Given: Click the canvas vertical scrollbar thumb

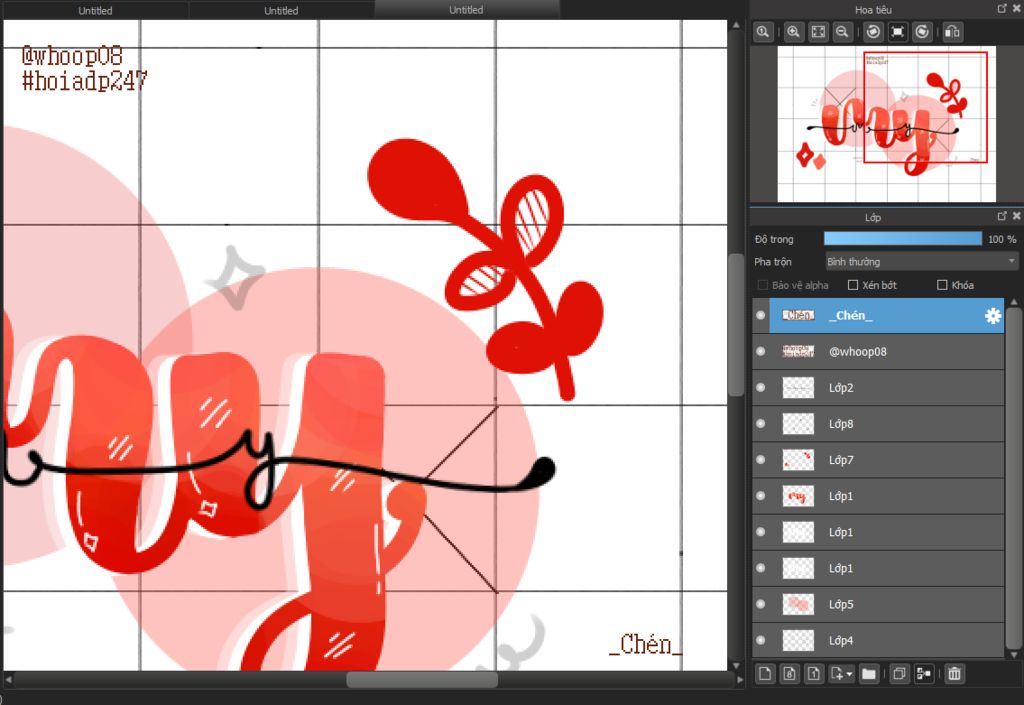Looking at the screenshot, I should 736,324.
